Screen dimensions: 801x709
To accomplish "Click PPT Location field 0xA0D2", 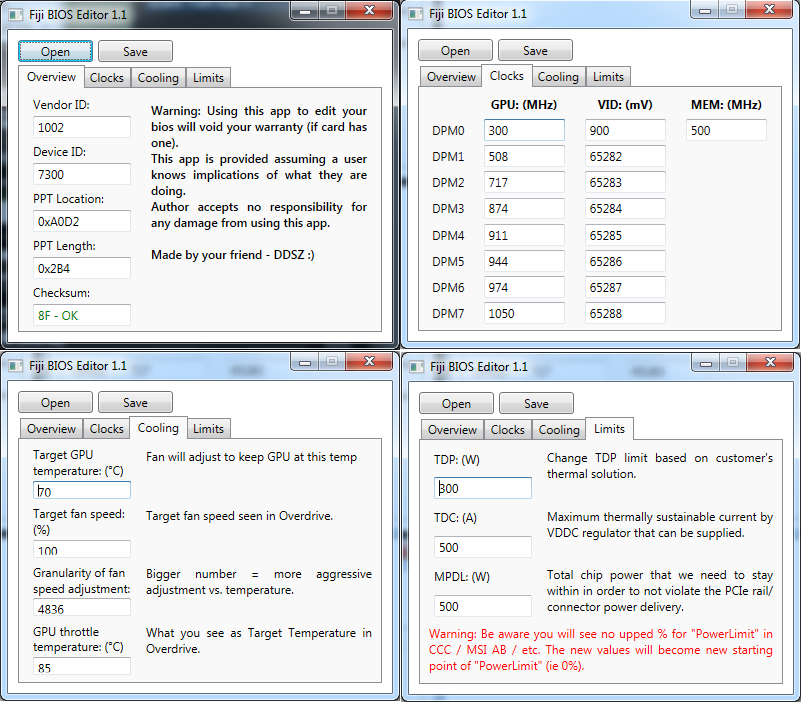I will point(82,221).
